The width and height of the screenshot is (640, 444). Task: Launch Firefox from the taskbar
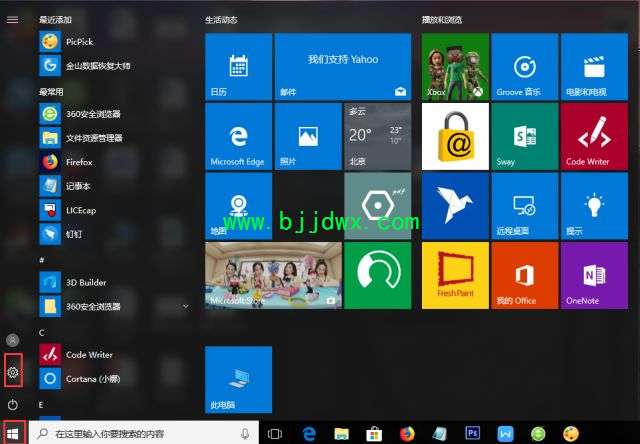pos(407,433)
